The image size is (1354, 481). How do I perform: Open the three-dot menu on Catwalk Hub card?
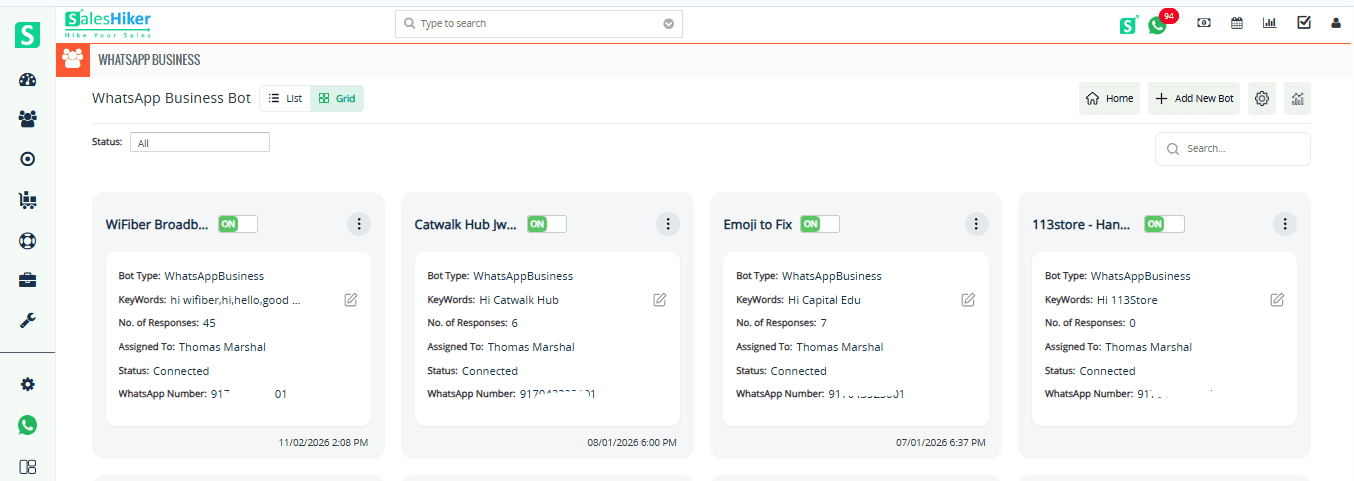click(668, 224)
